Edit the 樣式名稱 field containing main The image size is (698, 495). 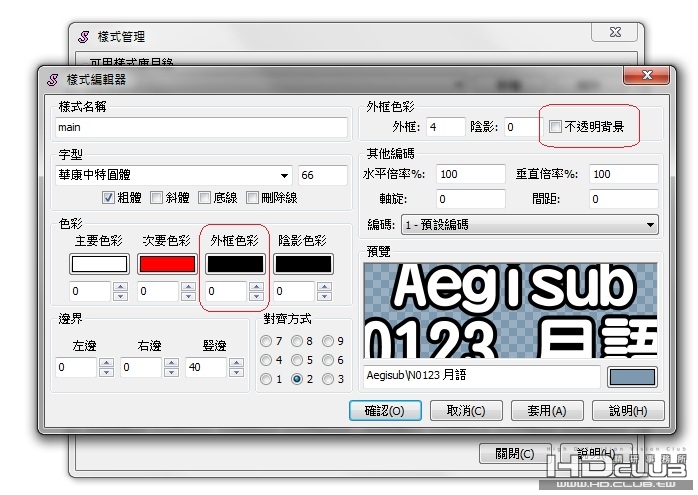(x=201, y=127)
